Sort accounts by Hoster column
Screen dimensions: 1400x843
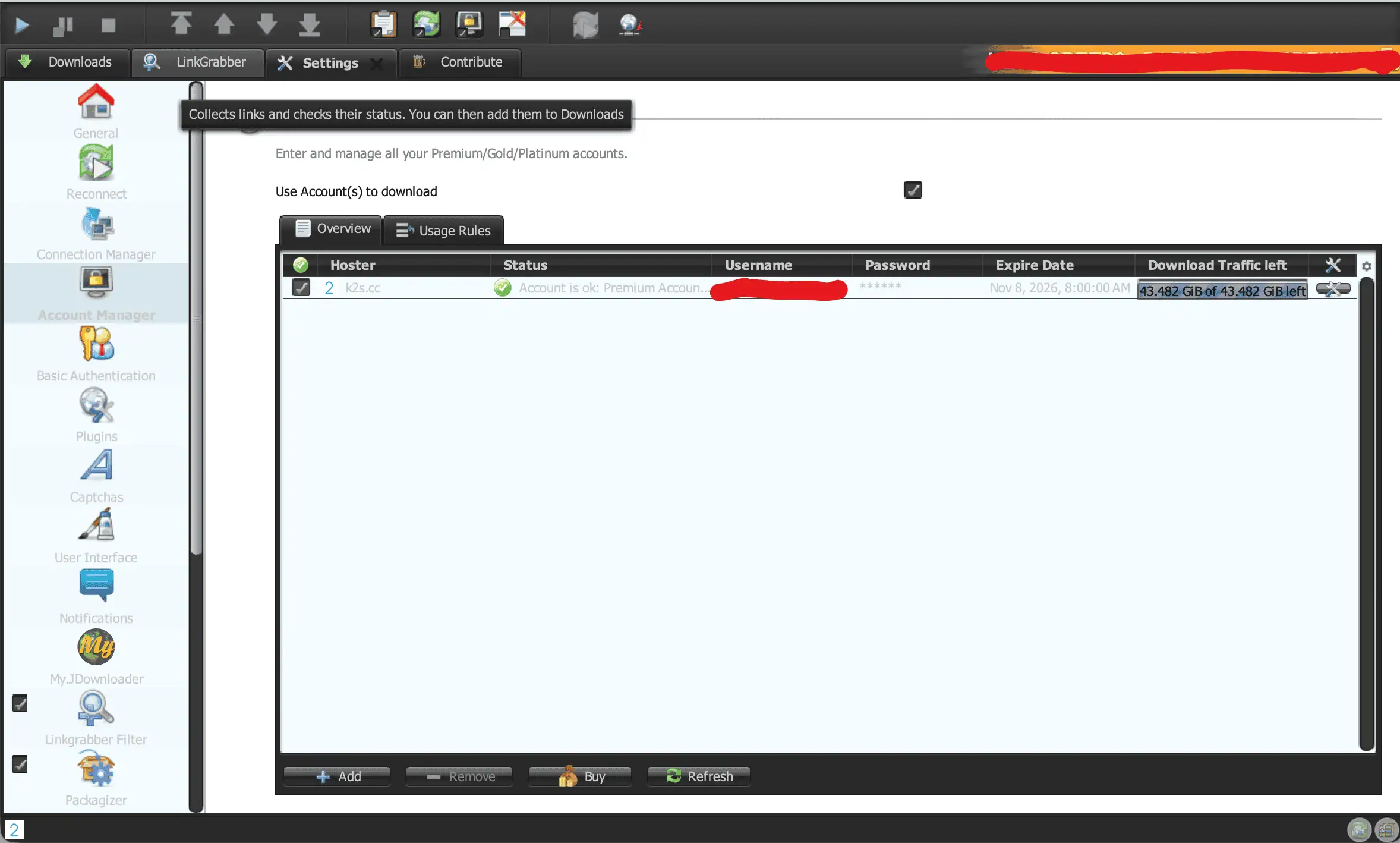tap(404, 265)
